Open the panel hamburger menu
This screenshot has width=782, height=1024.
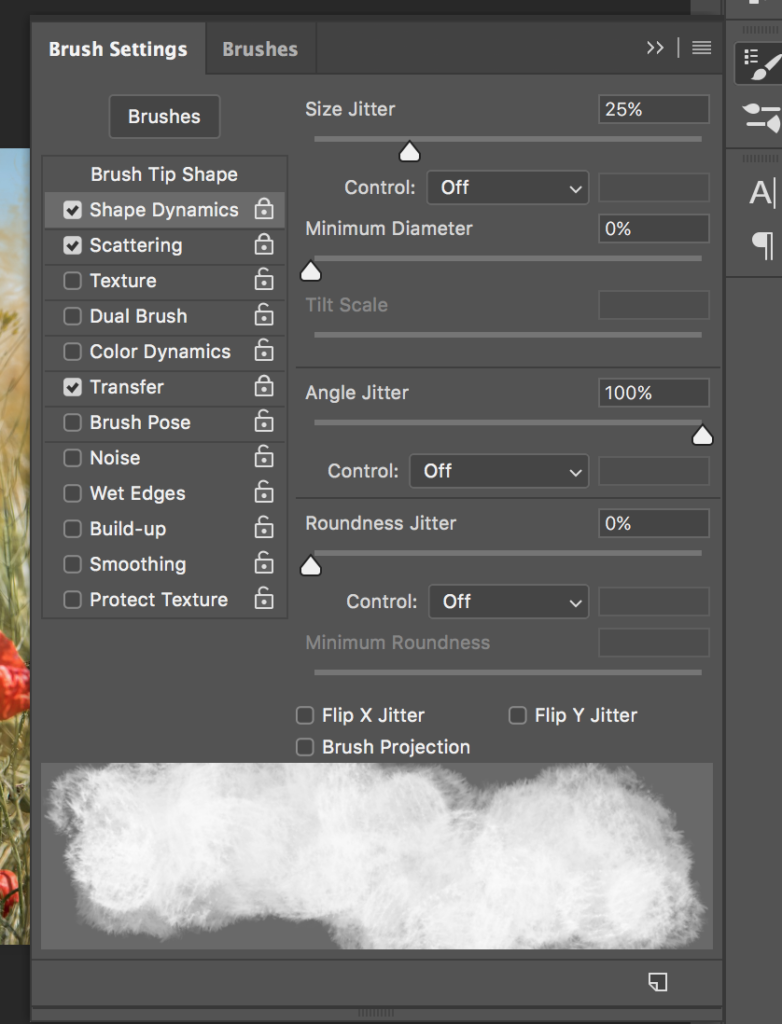pyautogui.click(x=702, y=48)
